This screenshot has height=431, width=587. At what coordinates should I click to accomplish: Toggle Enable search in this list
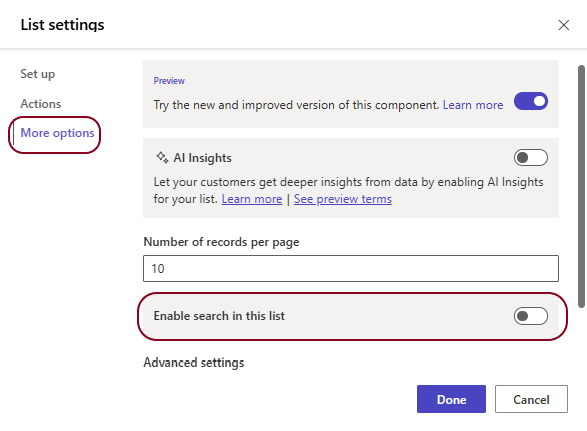click(530, 316)
